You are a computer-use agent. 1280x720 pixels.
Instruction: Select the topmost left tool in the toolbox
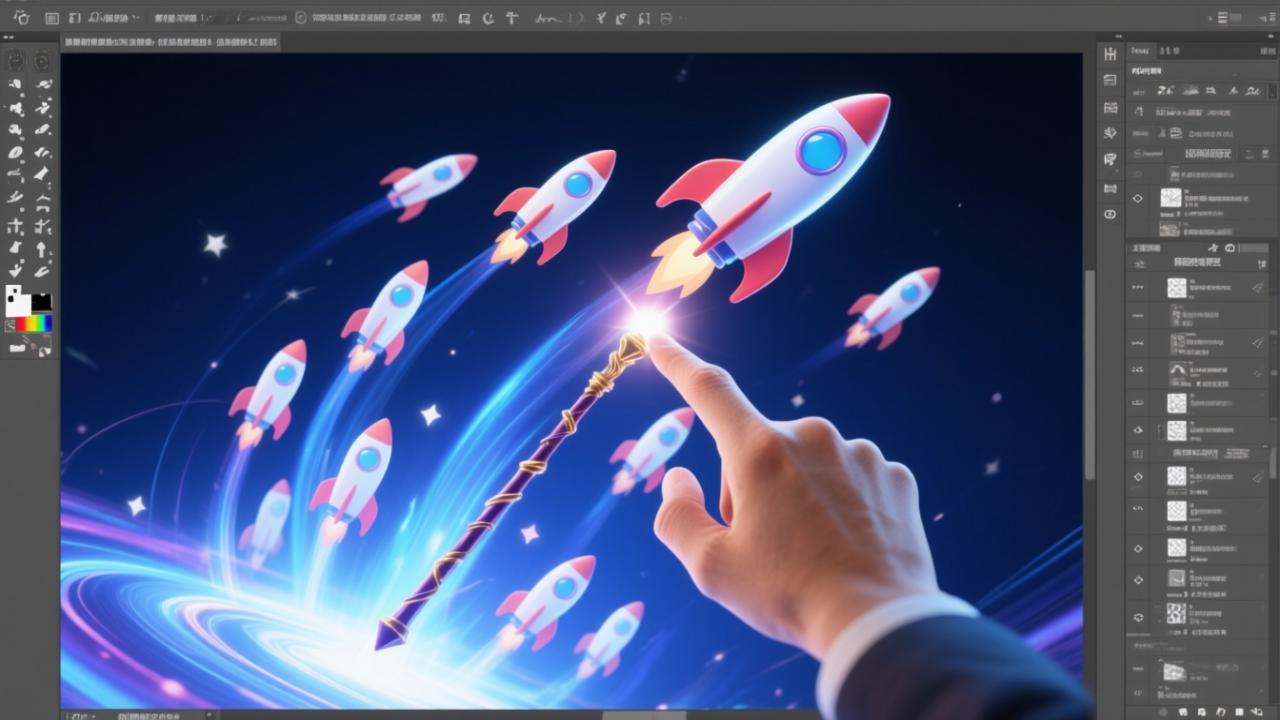tap(16, 62)
